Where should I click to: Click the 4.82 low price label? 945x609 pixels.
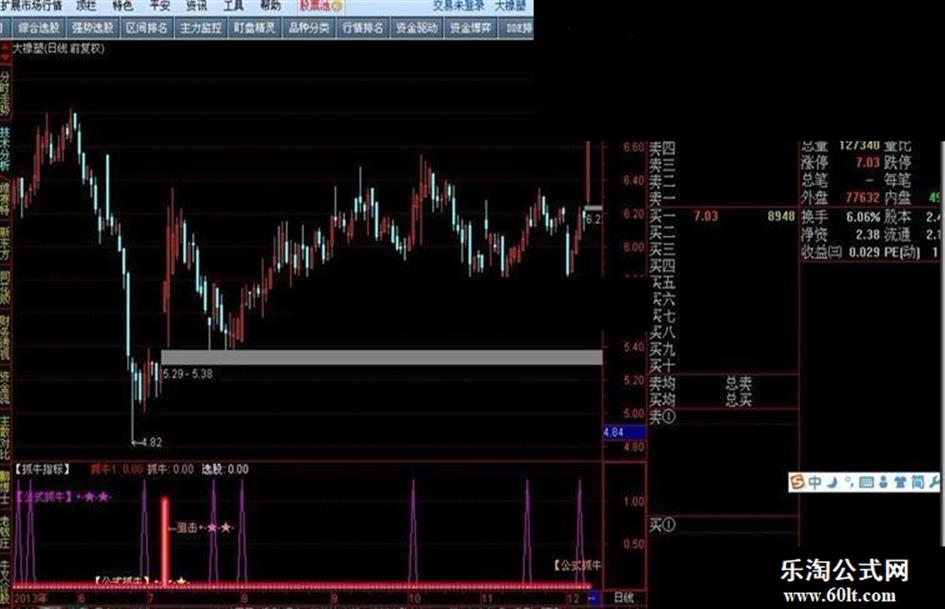coord(151,442)
